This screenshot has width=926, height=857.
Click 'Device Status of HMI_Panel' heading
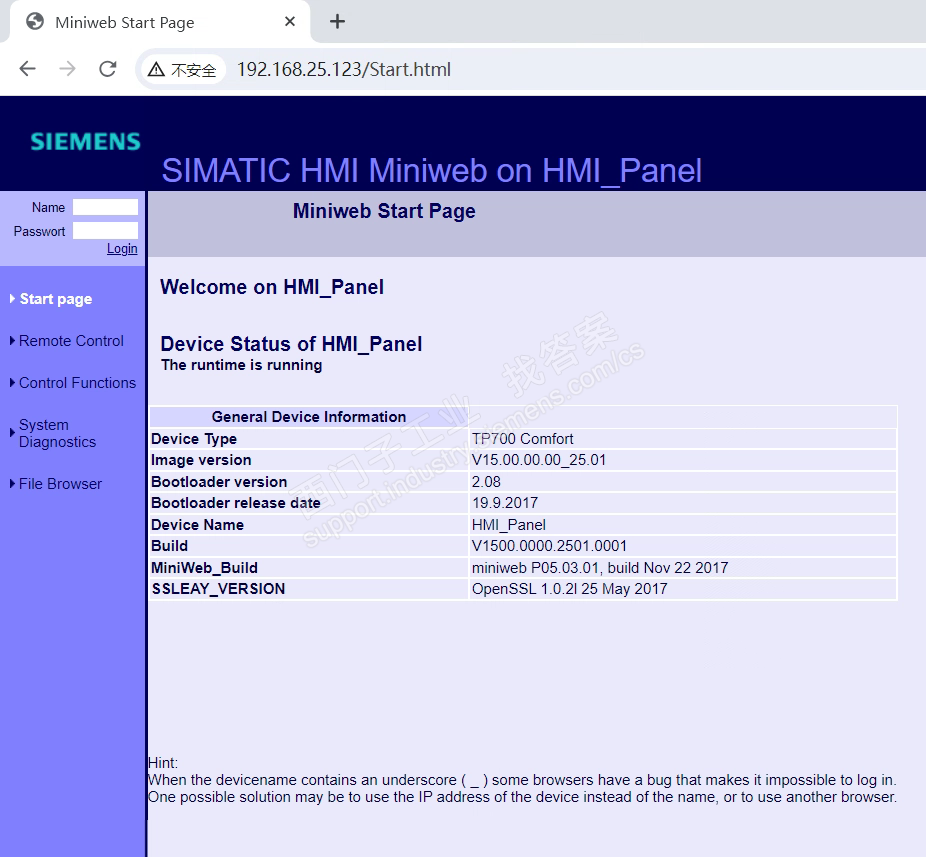tap(291, 344)
